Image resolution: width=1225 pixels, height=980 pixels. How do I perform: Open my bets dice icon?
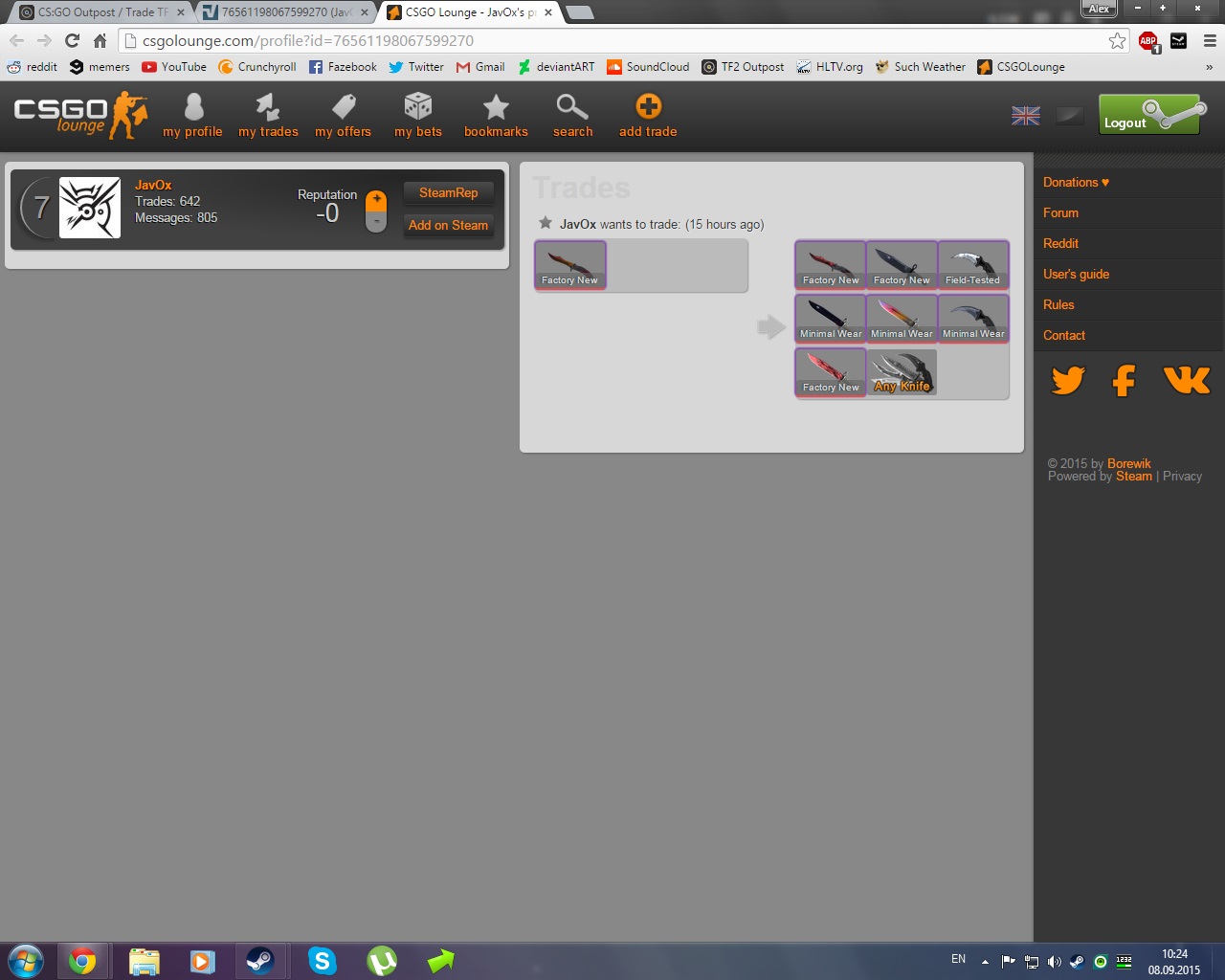click(x=418, y=107)
